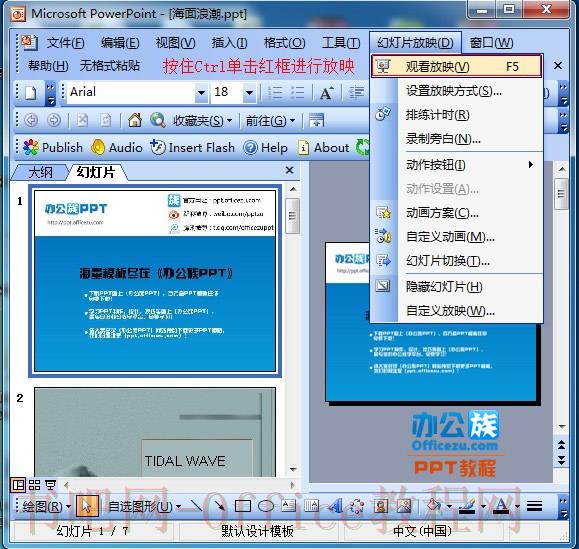Open the 视图(V) menu
Screen dimensions: 579x549
pos(175,43)
